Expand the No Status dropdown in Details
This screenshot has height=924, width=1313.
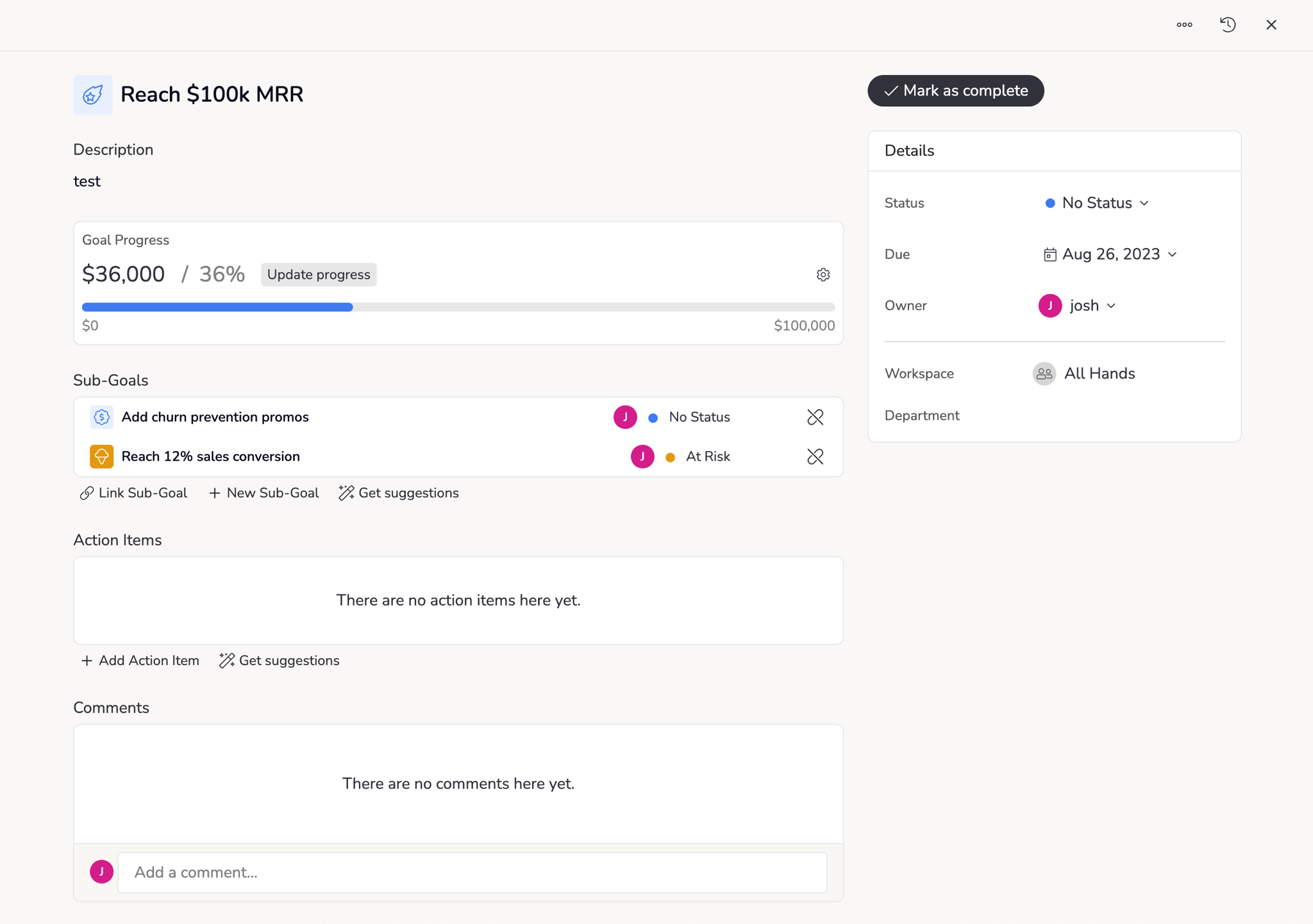(x=1096, y=203)
